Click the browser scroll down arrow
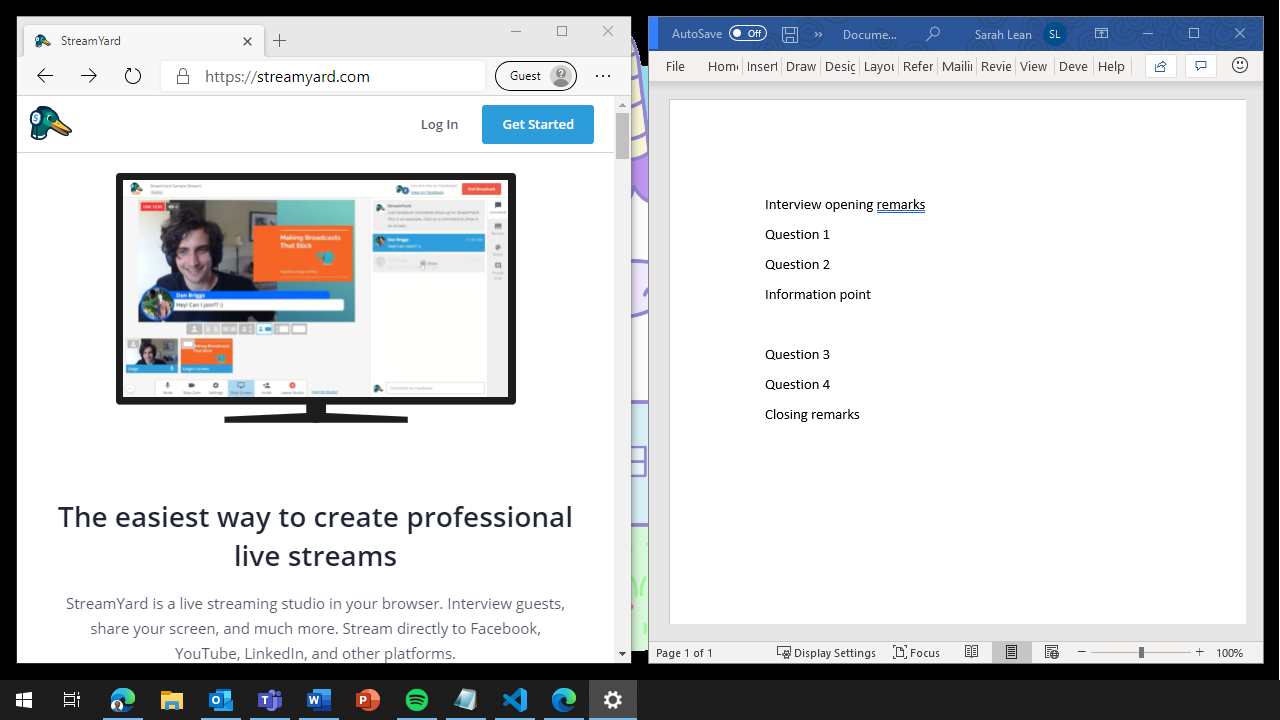 (622, 654)
